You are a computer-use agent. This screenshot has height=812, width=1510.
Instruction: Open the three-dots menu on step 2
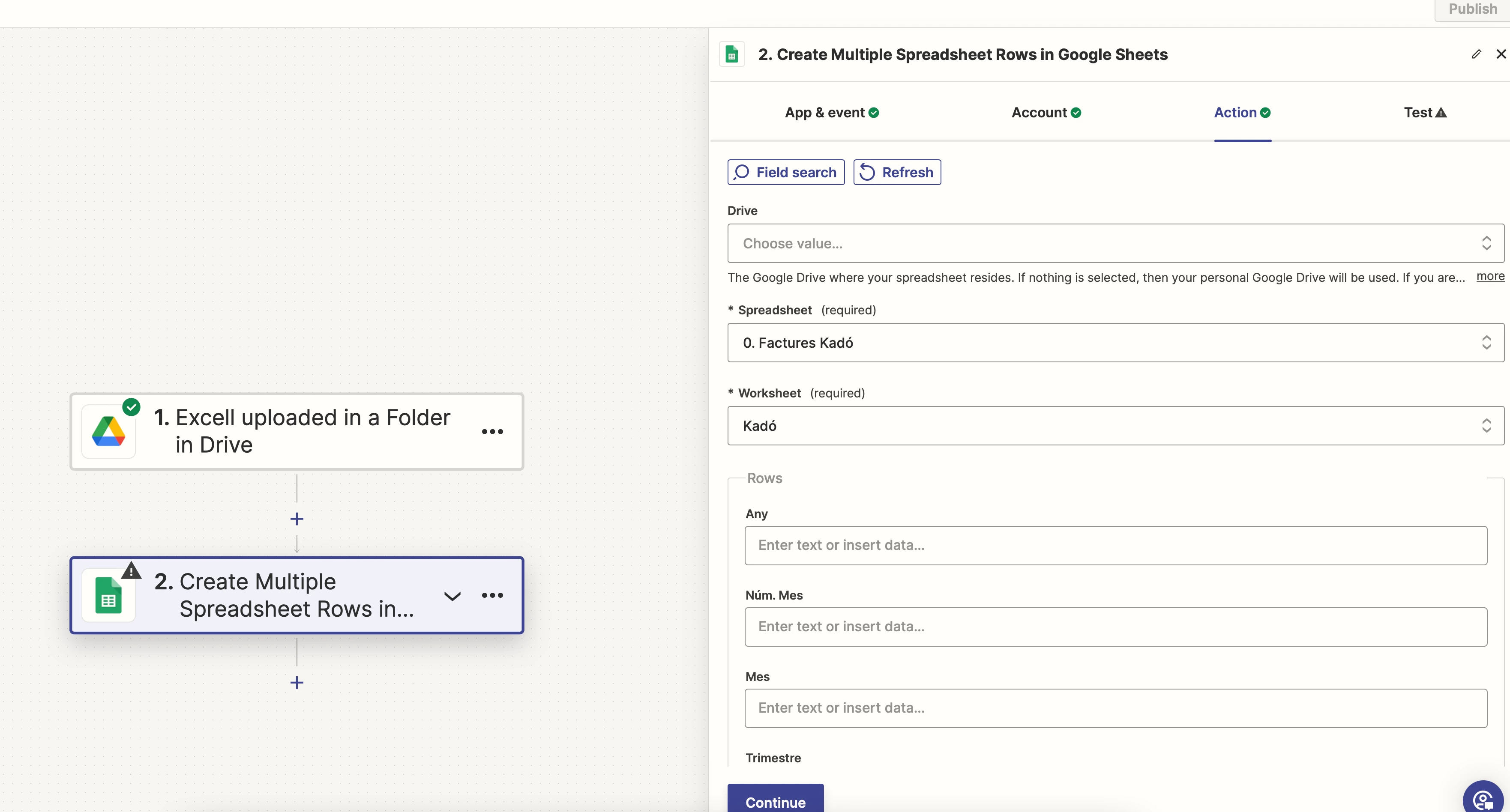point(492,595)
